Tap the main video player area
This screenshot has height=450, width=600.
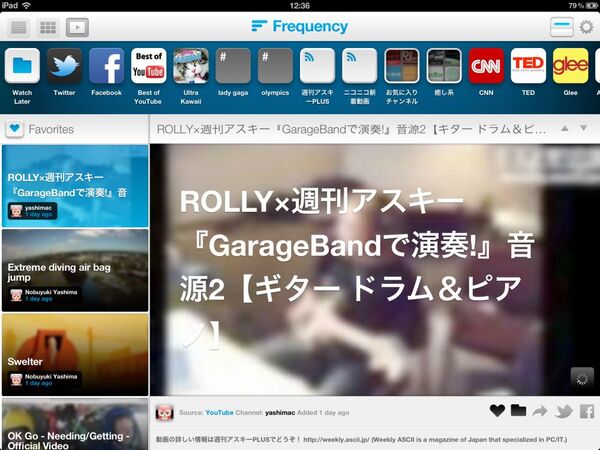(375, 270)
